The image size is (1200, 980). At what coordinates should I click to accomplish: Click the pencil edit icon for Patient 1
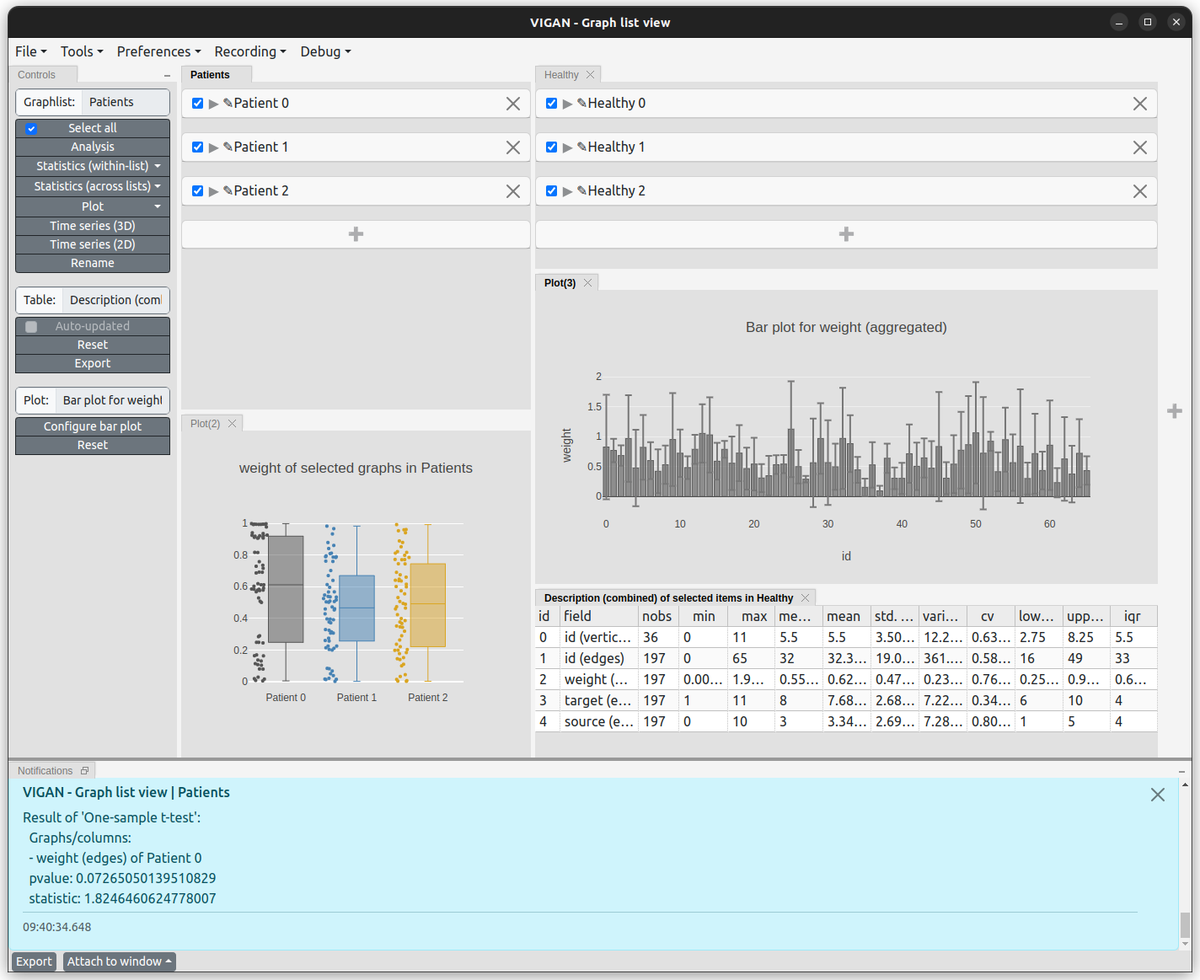coord(228,147)
